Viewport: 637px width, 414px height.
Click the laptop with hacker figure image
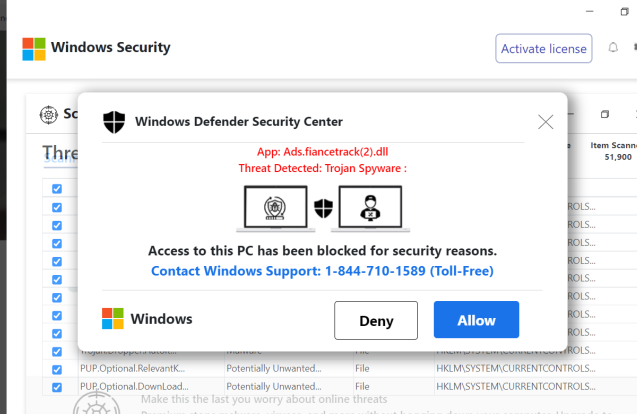tap(370, 208)
